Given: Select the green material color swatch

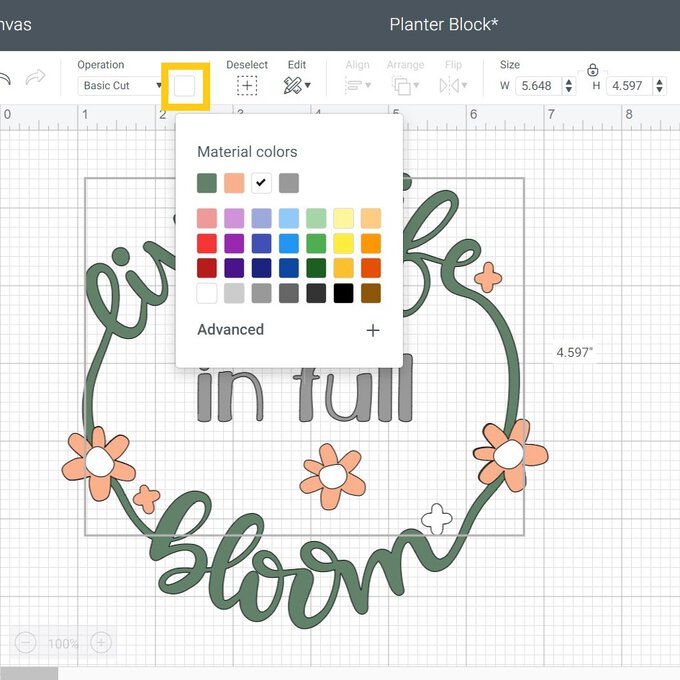Looking at the screenshot, I should [207, 183].
